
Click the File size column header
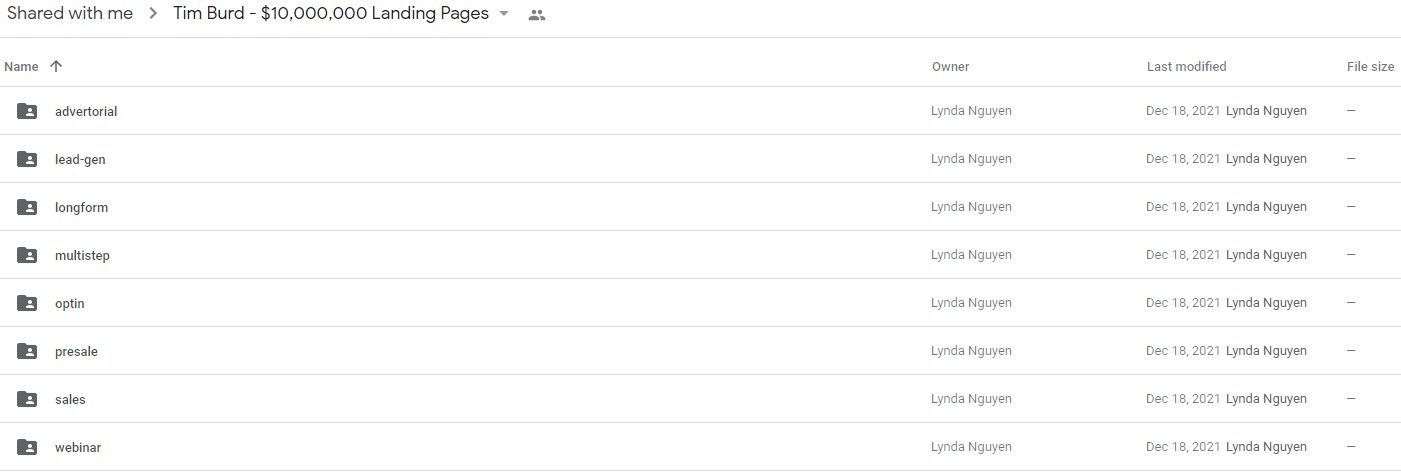point(1370,67)
